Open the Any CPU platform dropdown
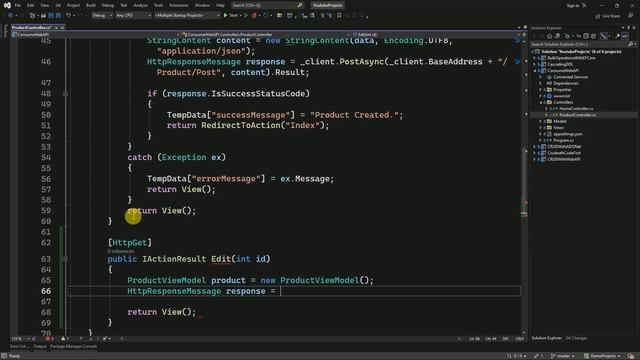 [x=133, y=16]
